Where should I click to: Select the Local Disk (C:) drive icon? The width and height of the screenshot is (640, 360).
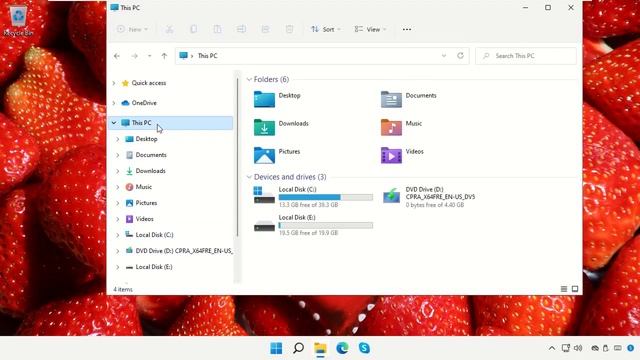click(264, 195)
